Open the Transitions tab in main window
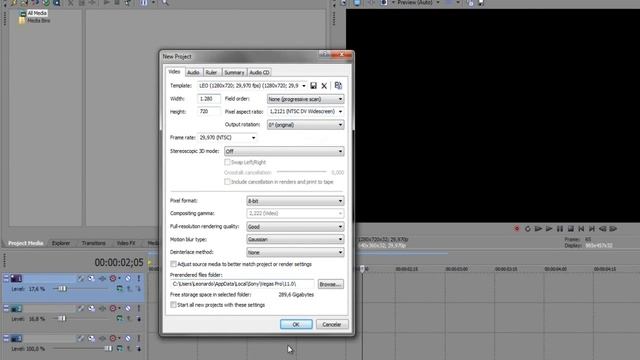Image resolution: width=640 pixels, height=360 pixels. tap(93, 243)
